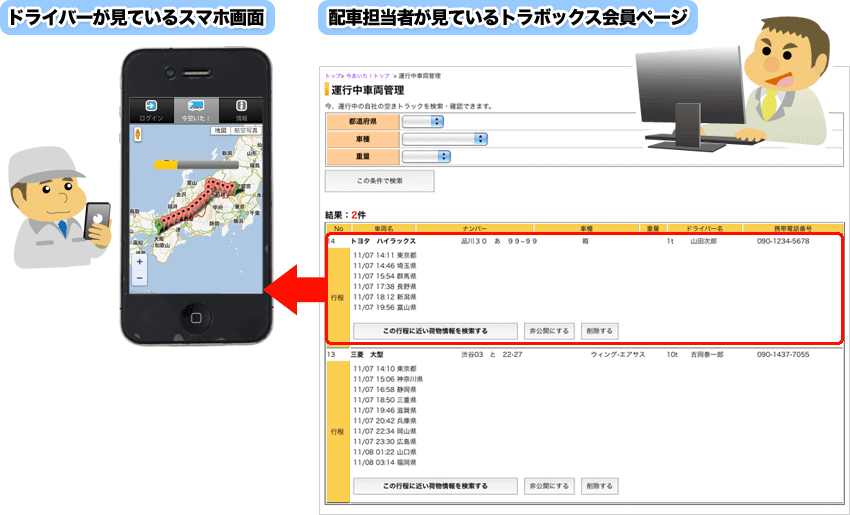
Task: Click the Street View pegman icon on the map
Action: coord(138,134)
